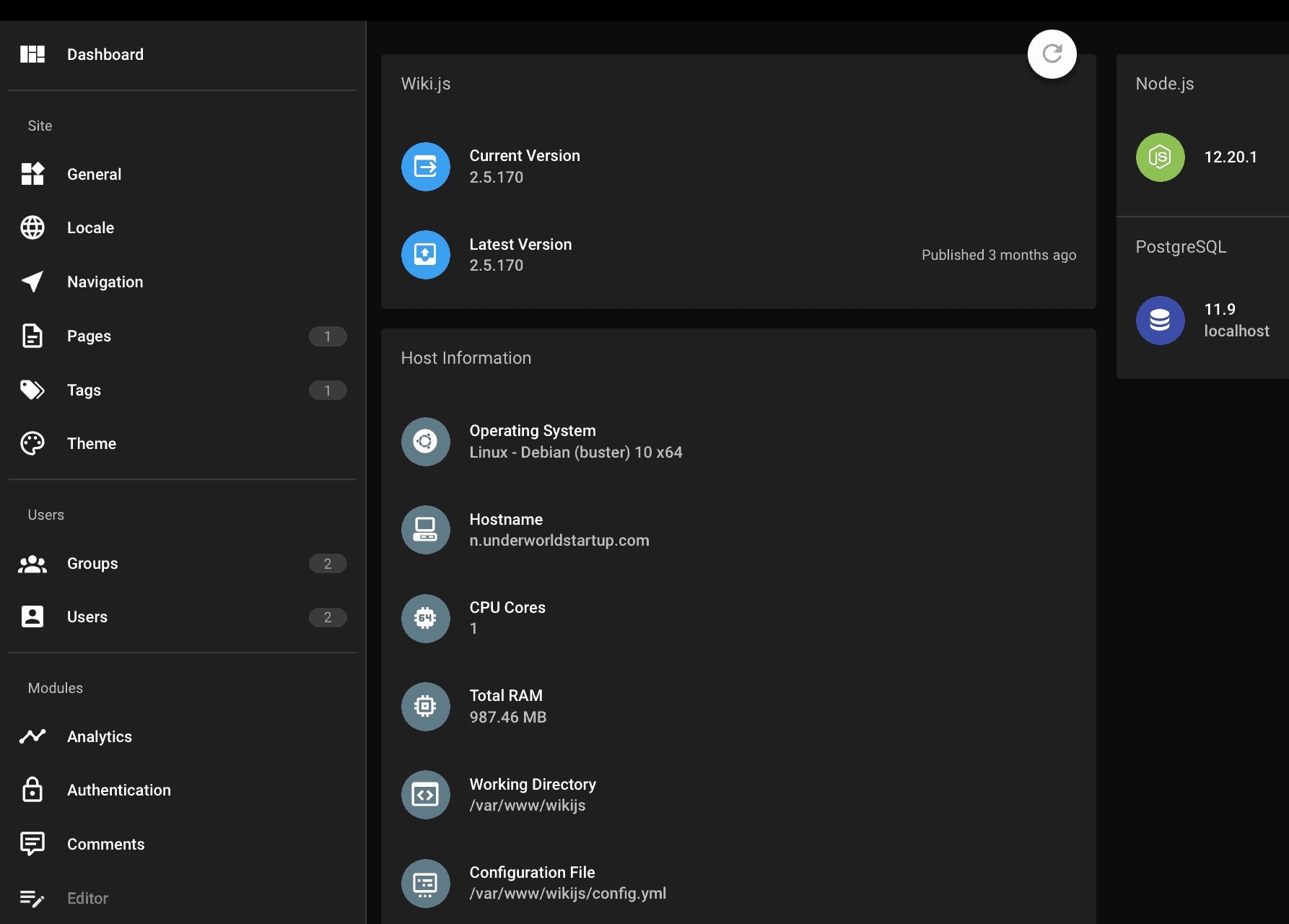This screenshot has height=924, width=1289.
Task: Click the Editor pencil icon
Action: click(32, 898)
